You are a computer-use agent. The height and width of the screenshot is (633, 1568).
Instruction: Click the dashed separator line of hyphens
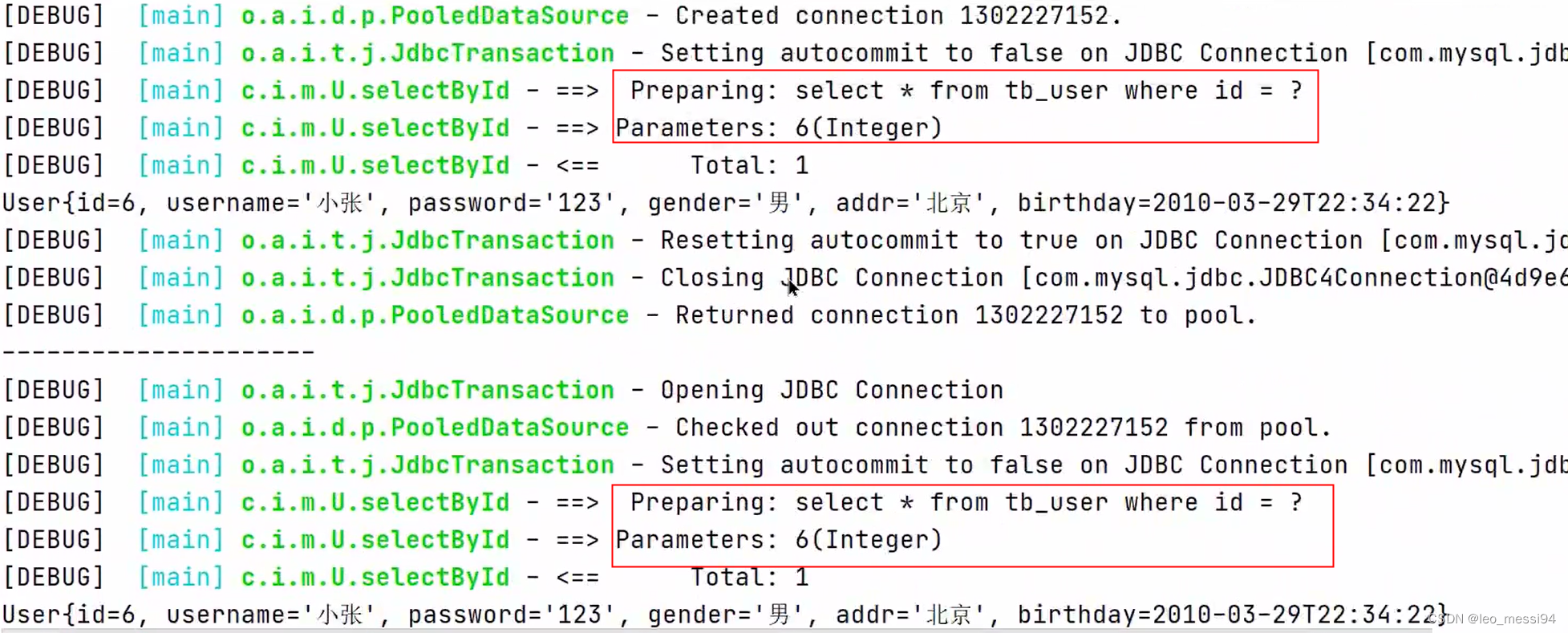tap(158, 352)
